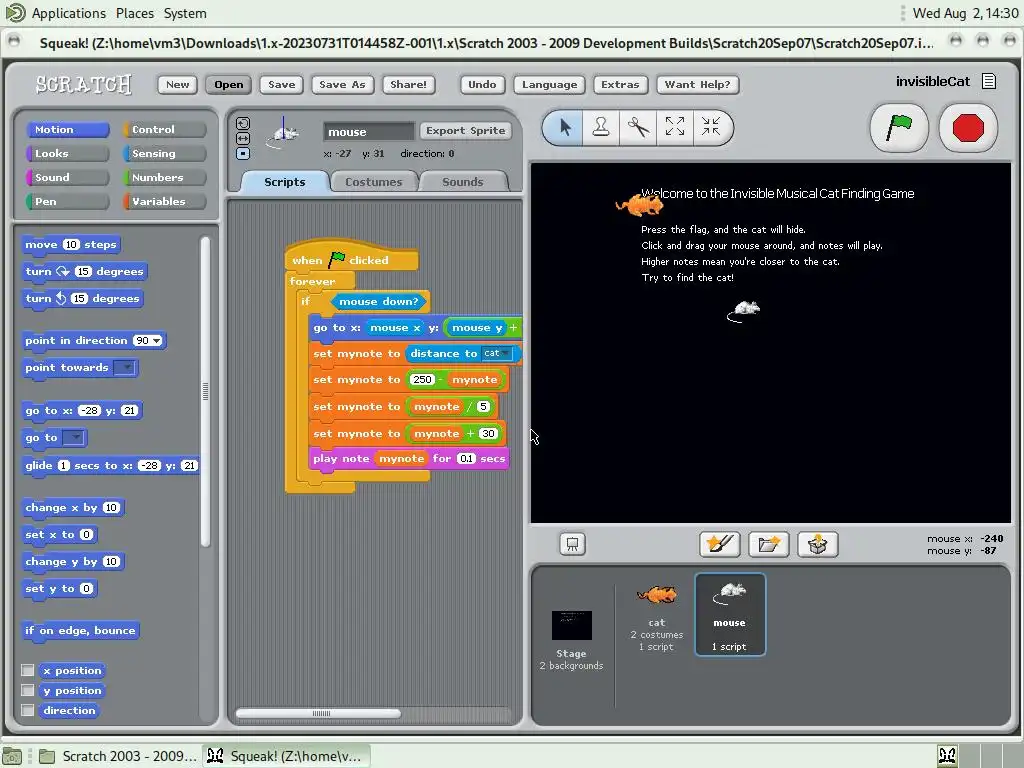Image resolution: width=1024 pixels, height=768 pixels.
Task: Start the project with the green flag
Action: pyautogui.click(x=899, y=127)
